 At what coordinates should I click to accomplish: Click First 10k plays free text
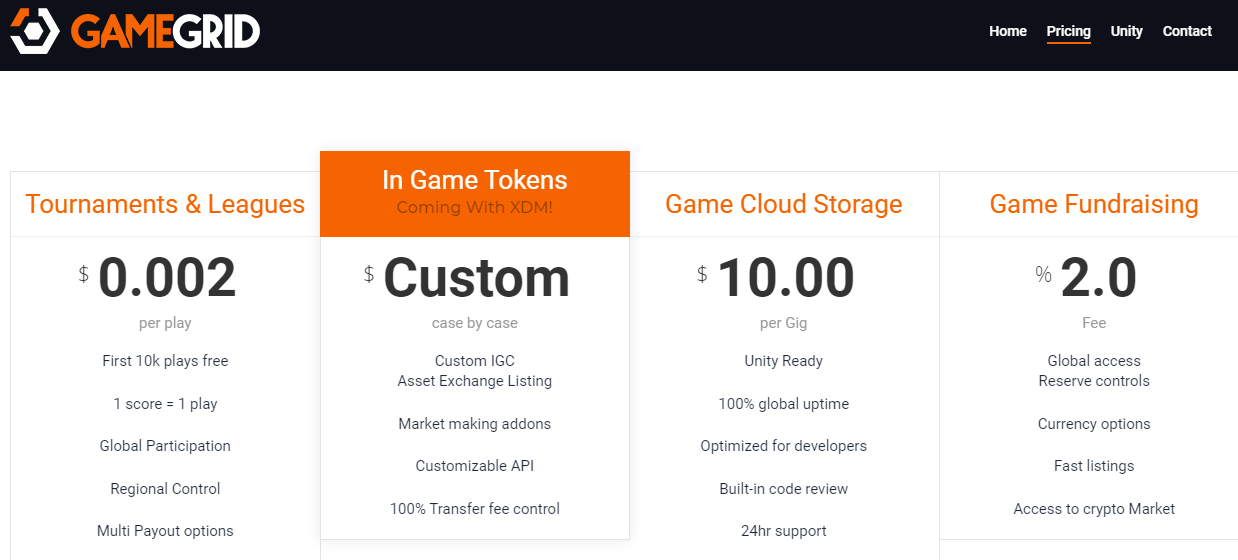point(165,361)
